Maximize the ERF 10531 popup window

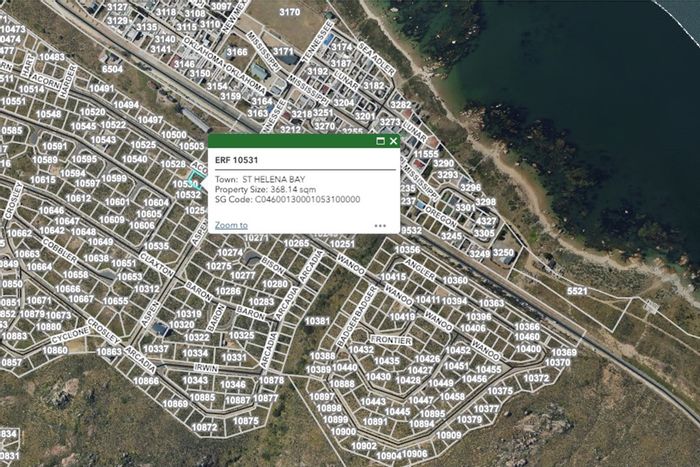(x=380, y=142)
